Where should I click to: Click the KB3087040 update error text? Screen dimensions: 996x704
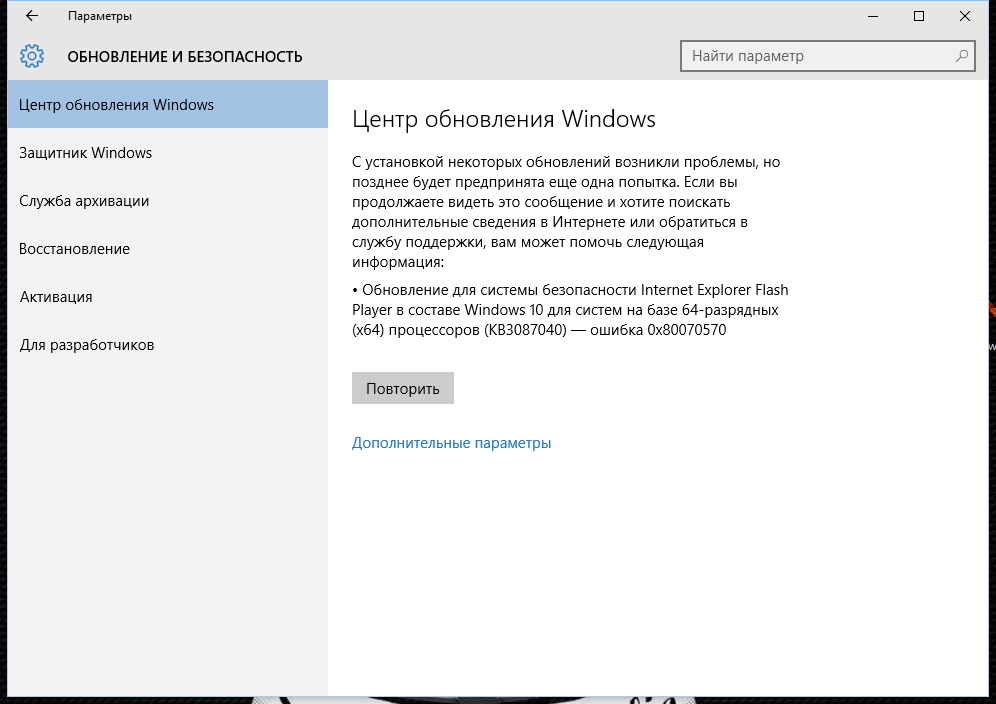569,310
